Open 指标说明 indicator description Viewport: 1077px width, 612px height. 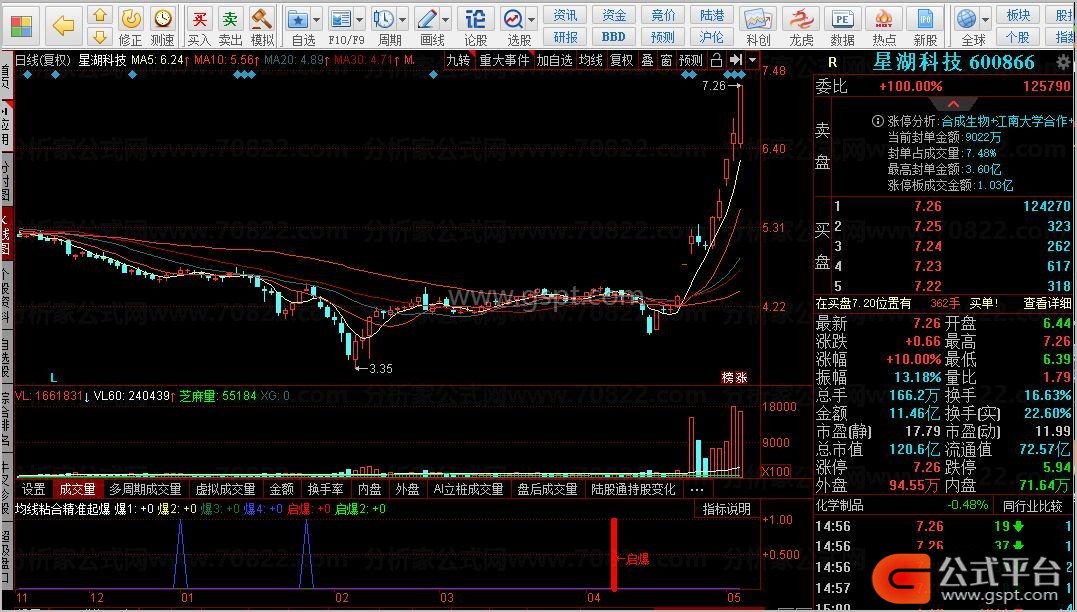pyautogui.click(x=726, y=509)
